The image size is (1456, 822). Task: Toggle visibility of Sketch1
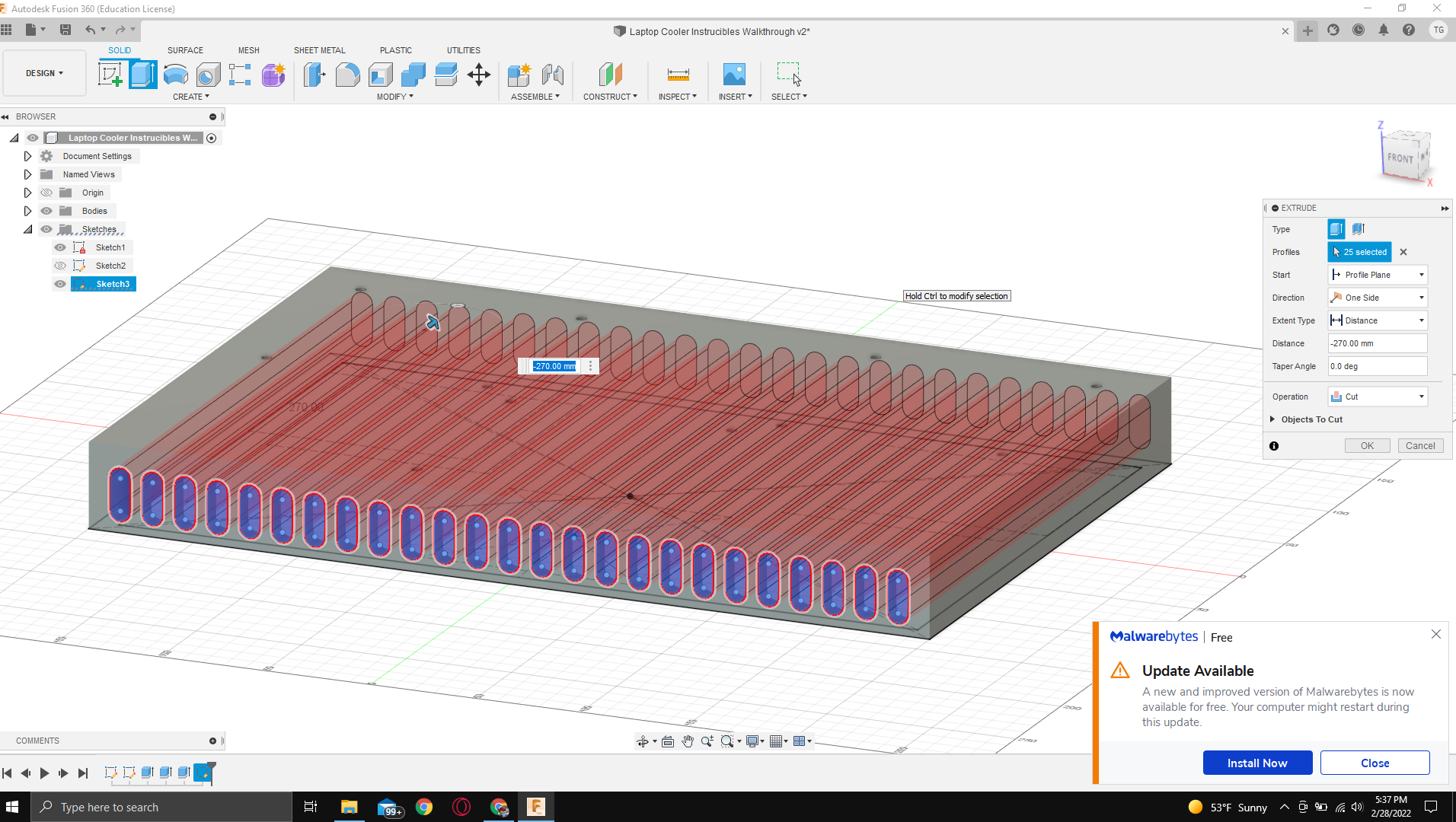[60, 247]
